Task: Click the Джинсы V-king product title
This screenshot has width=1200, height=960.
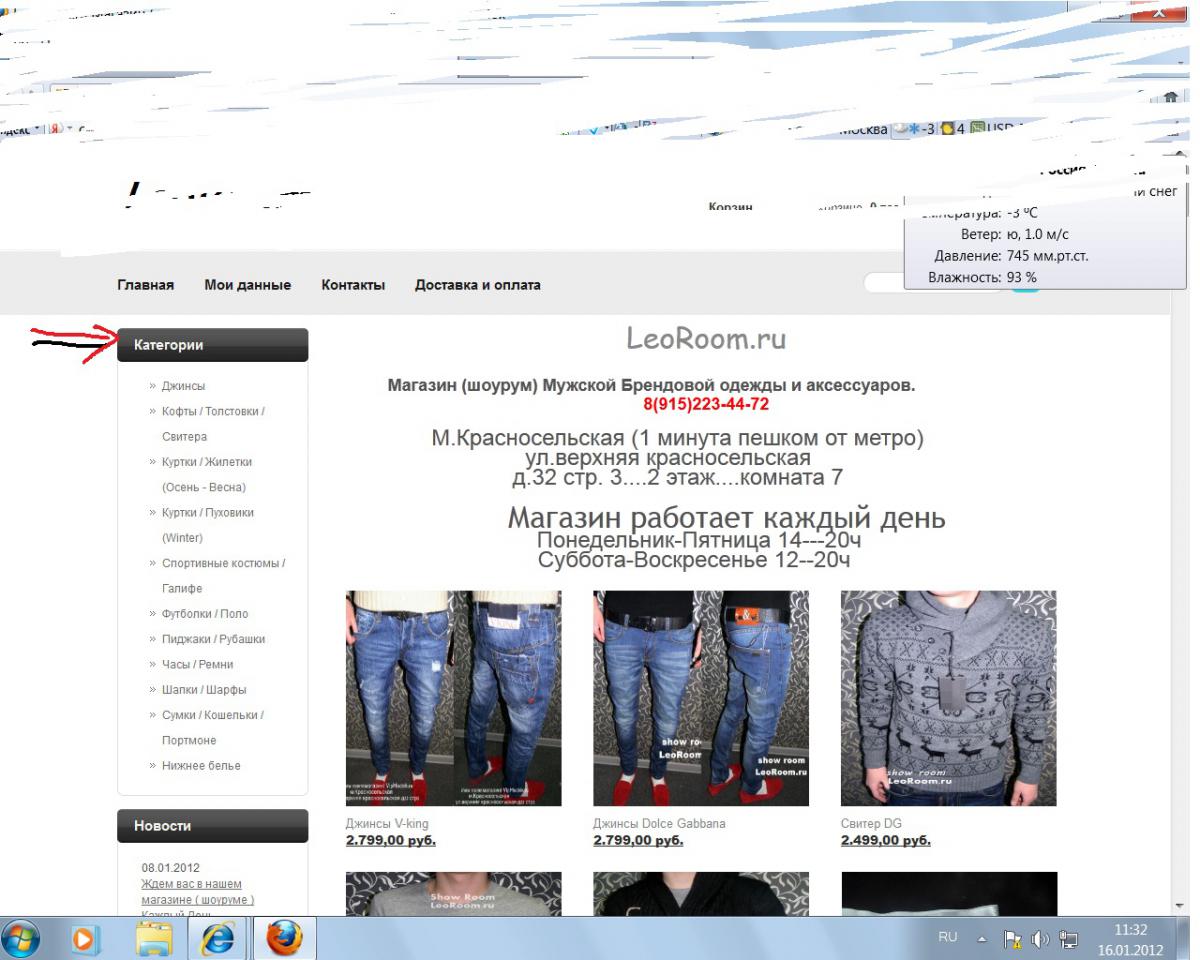Action: (386, 824)
